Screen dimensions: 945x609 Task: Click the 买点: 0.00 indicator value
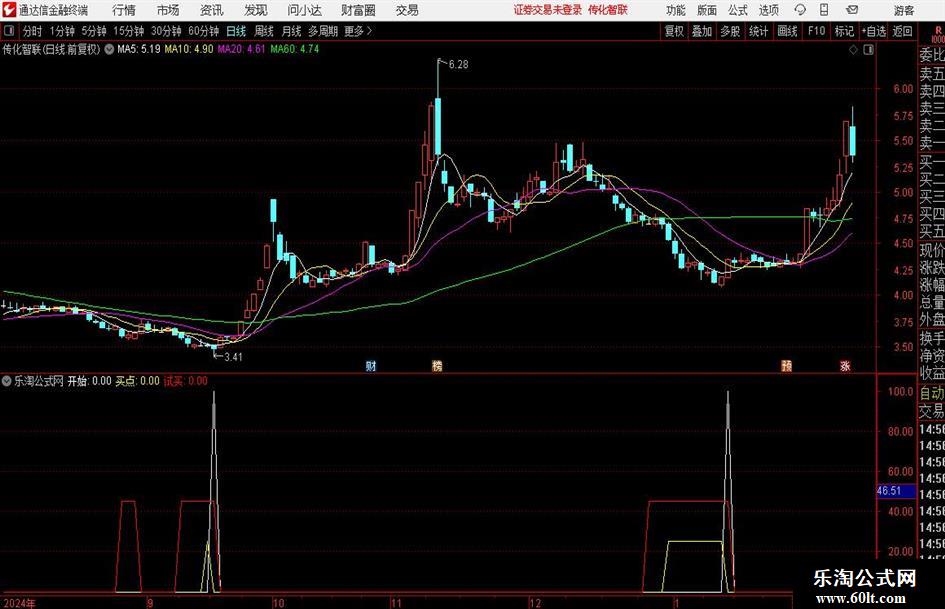137,381
